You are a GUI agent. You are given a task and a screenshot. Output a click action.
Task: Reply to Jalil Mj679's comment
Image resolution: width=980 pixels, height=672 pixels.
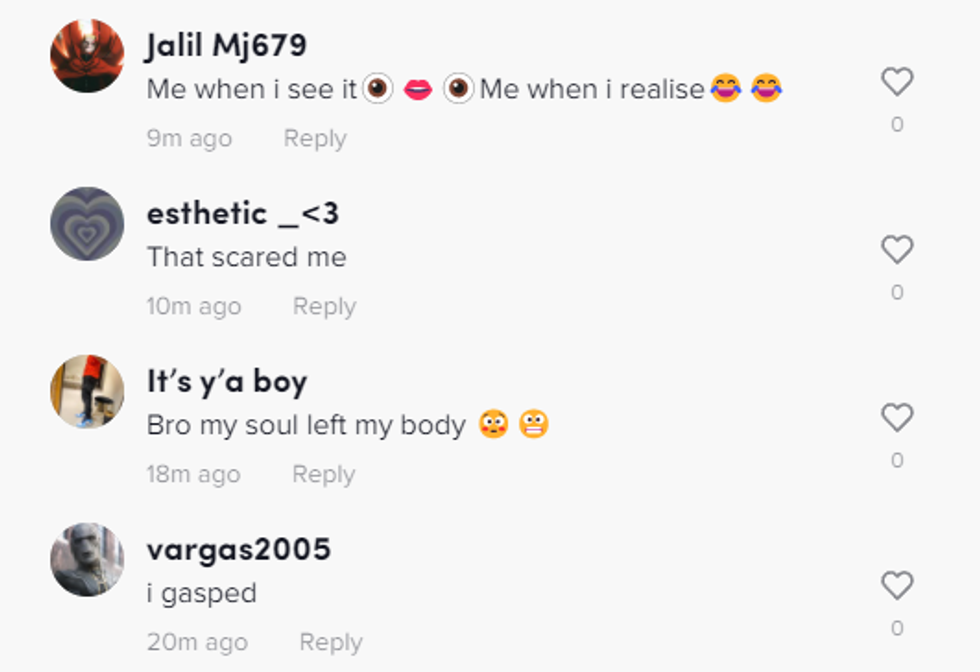315,139
